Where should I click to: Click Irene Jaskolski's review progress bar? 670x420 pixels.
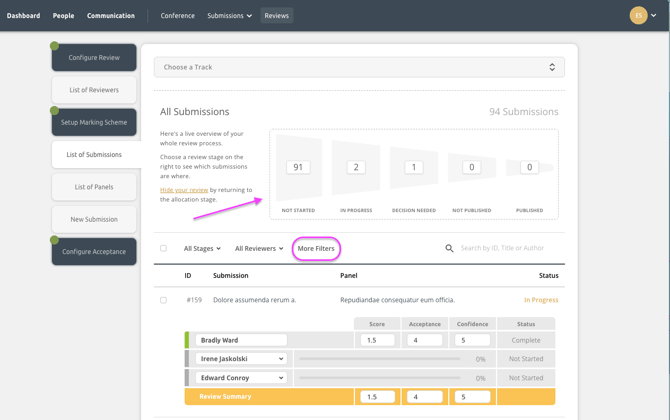[380, 358]
